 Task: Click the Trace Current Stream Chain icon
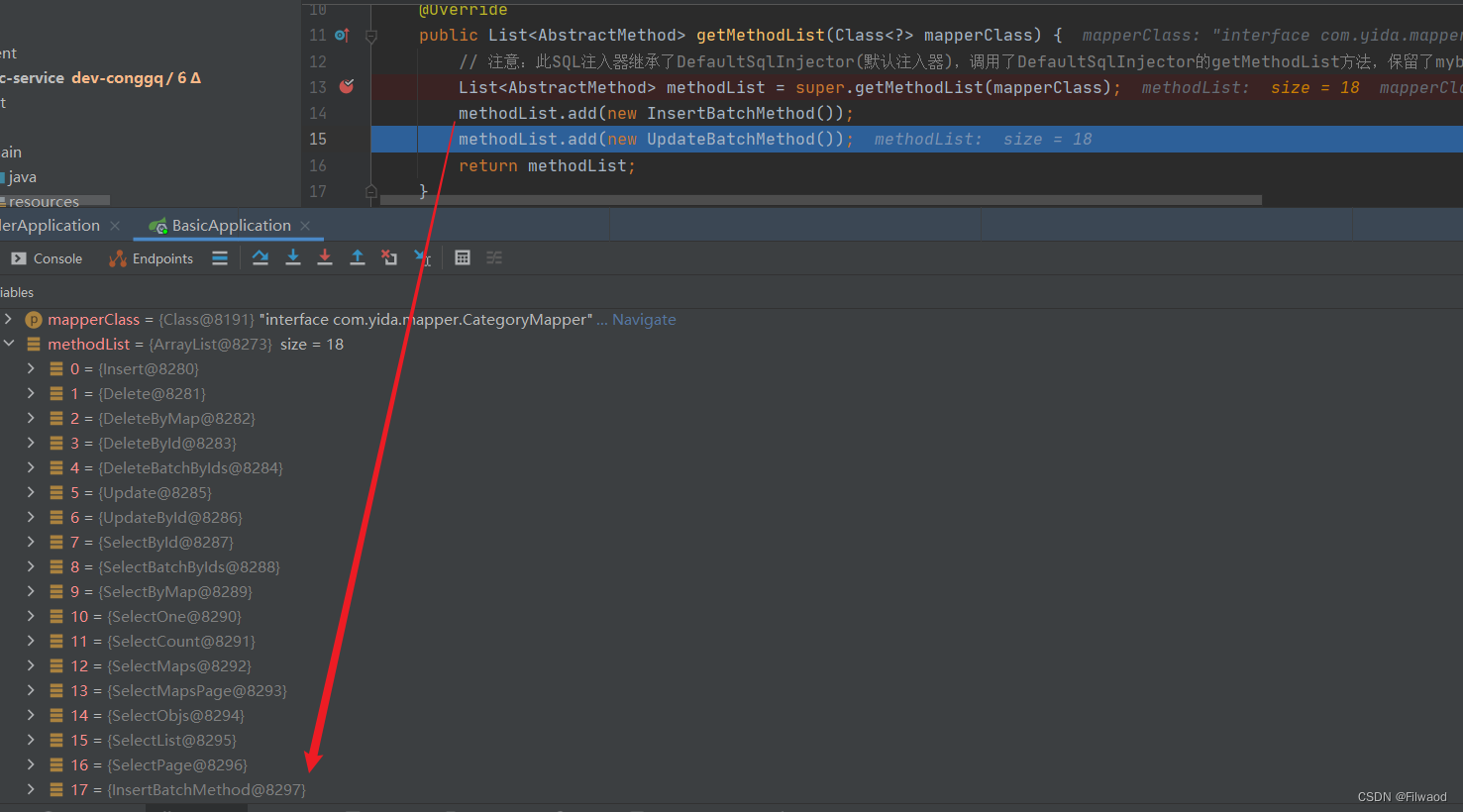[494, 257]
